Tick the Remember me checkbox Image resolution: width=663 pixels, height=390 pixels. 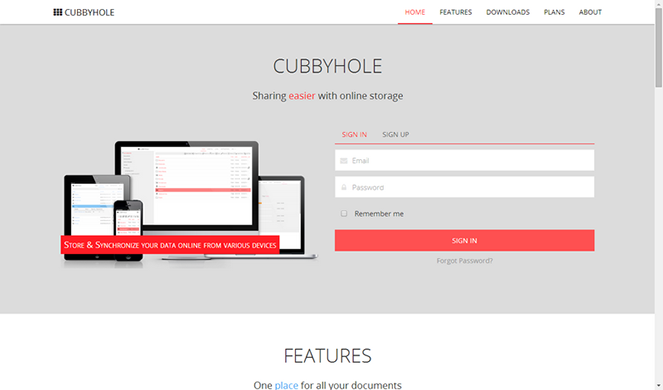tap(344, 214)
